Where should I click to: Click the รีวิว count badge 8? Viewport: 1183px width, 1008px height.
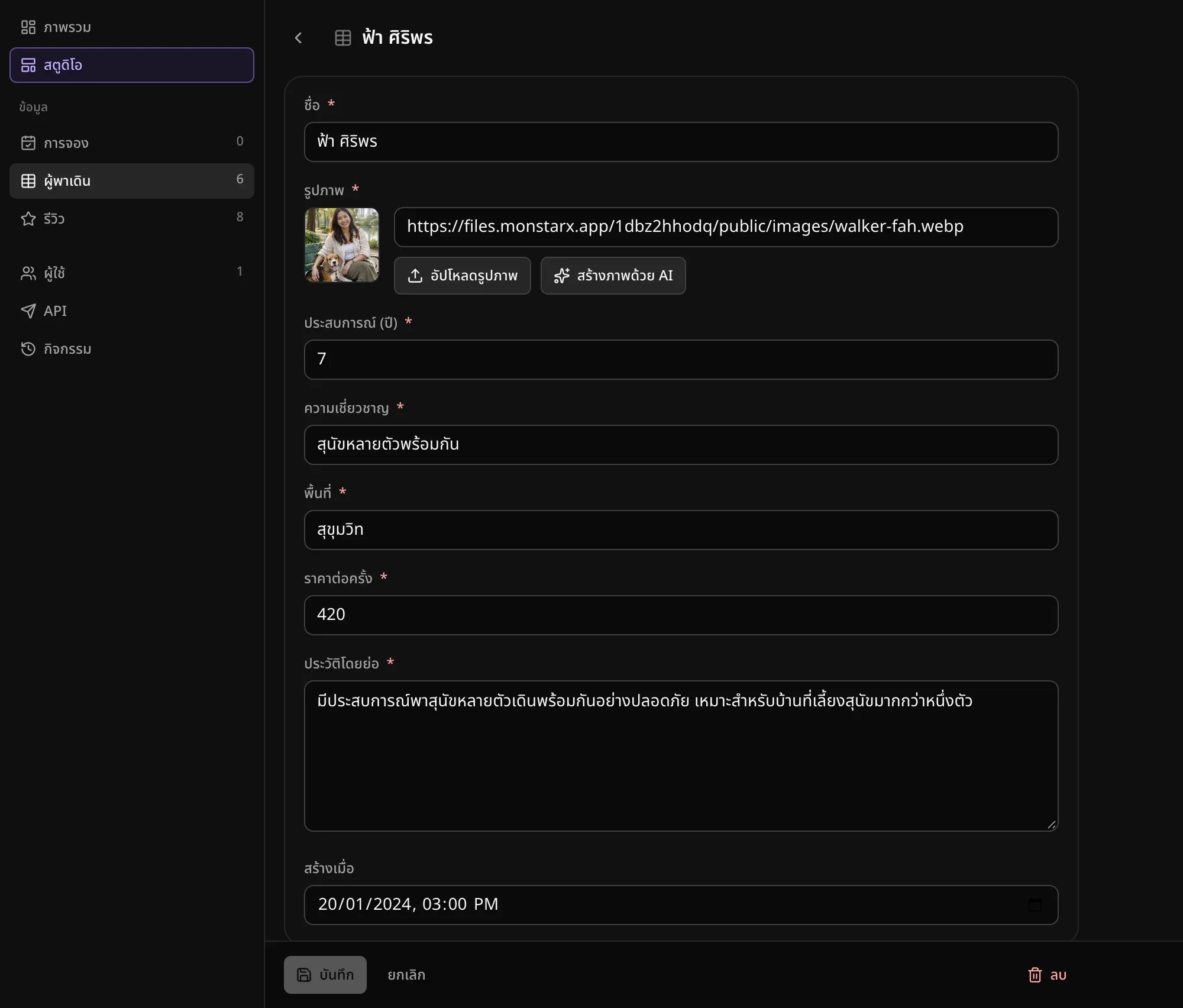coord(240,217)
